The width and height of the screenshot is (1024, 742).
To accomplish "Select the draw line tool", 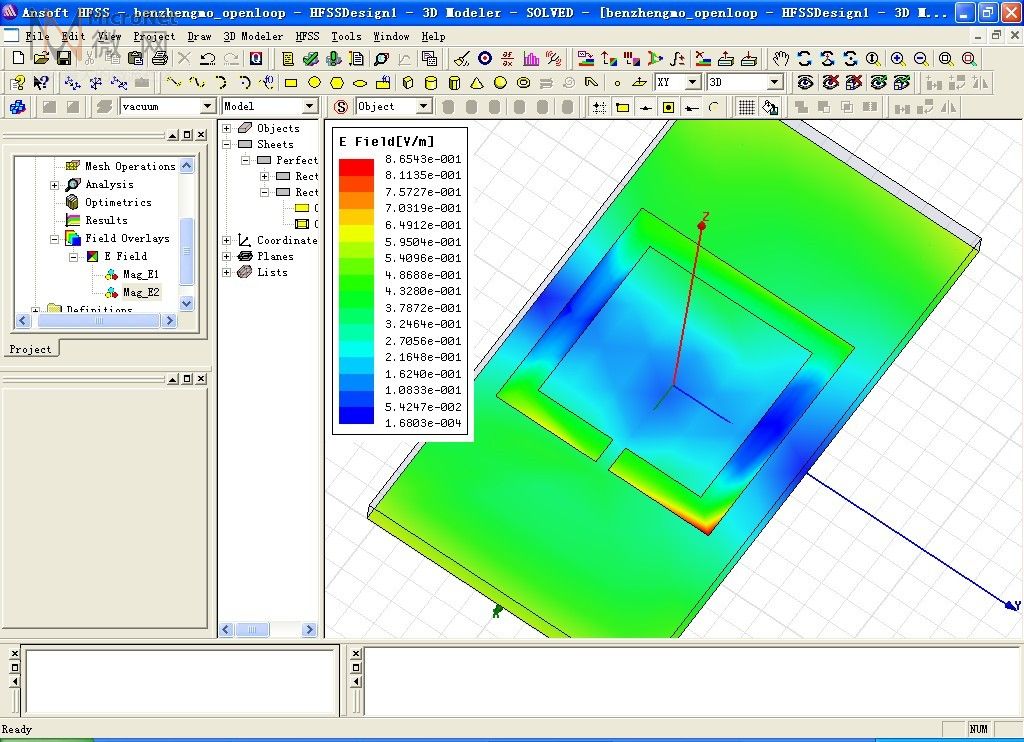I will (x=173, y=83).
